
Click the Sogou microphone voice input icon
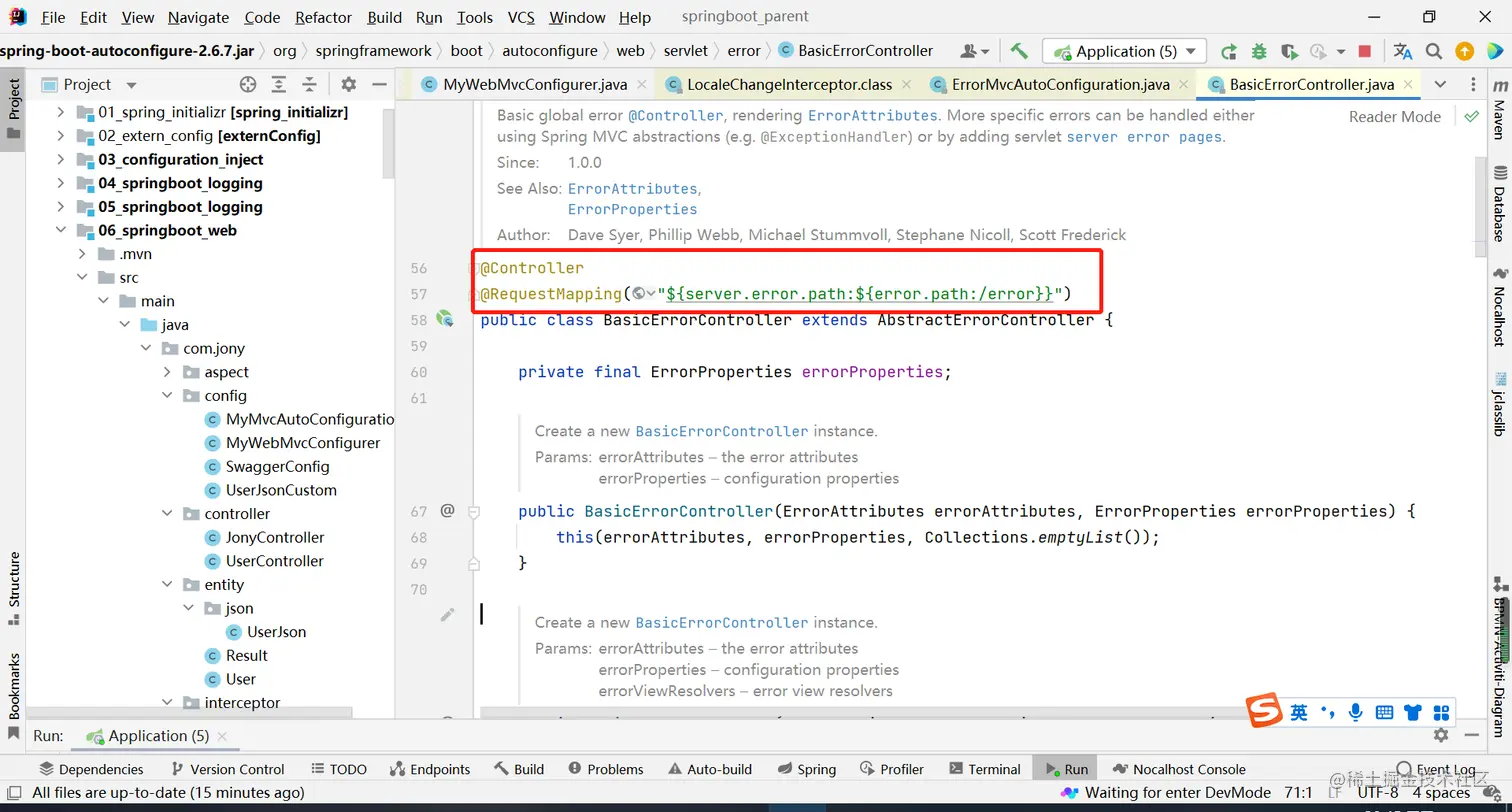[x=1356, y=712]
